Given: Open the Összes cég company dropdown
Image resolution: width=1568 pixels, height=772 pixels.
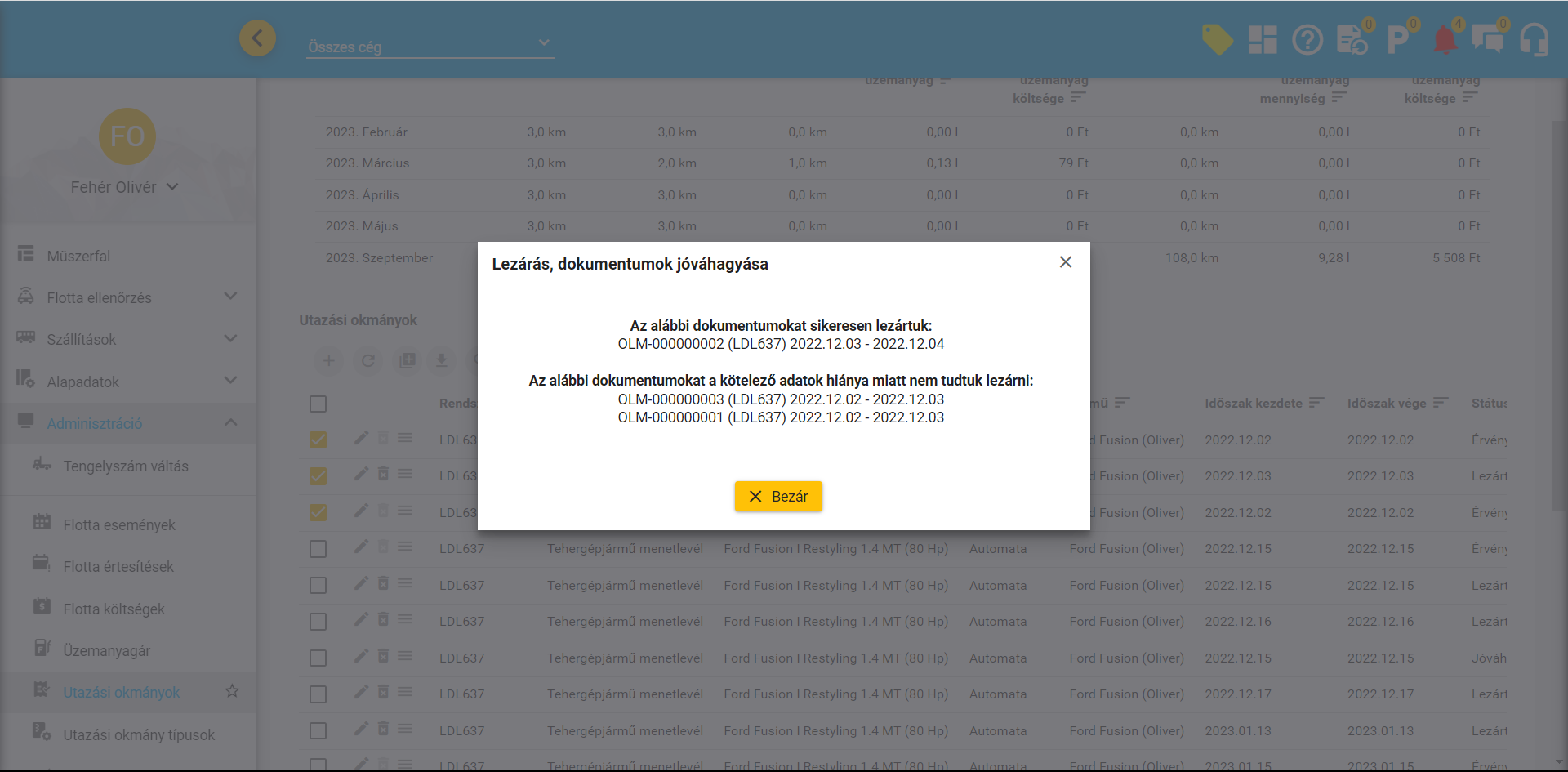Looking at the screenshot, I should (430, 47).
